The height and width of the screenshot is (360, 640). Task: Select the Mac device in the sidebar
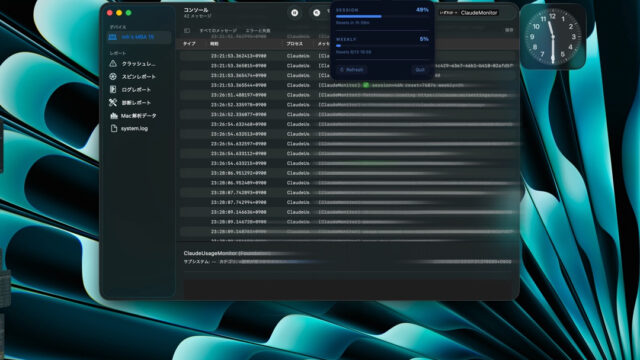pos(138,37)
